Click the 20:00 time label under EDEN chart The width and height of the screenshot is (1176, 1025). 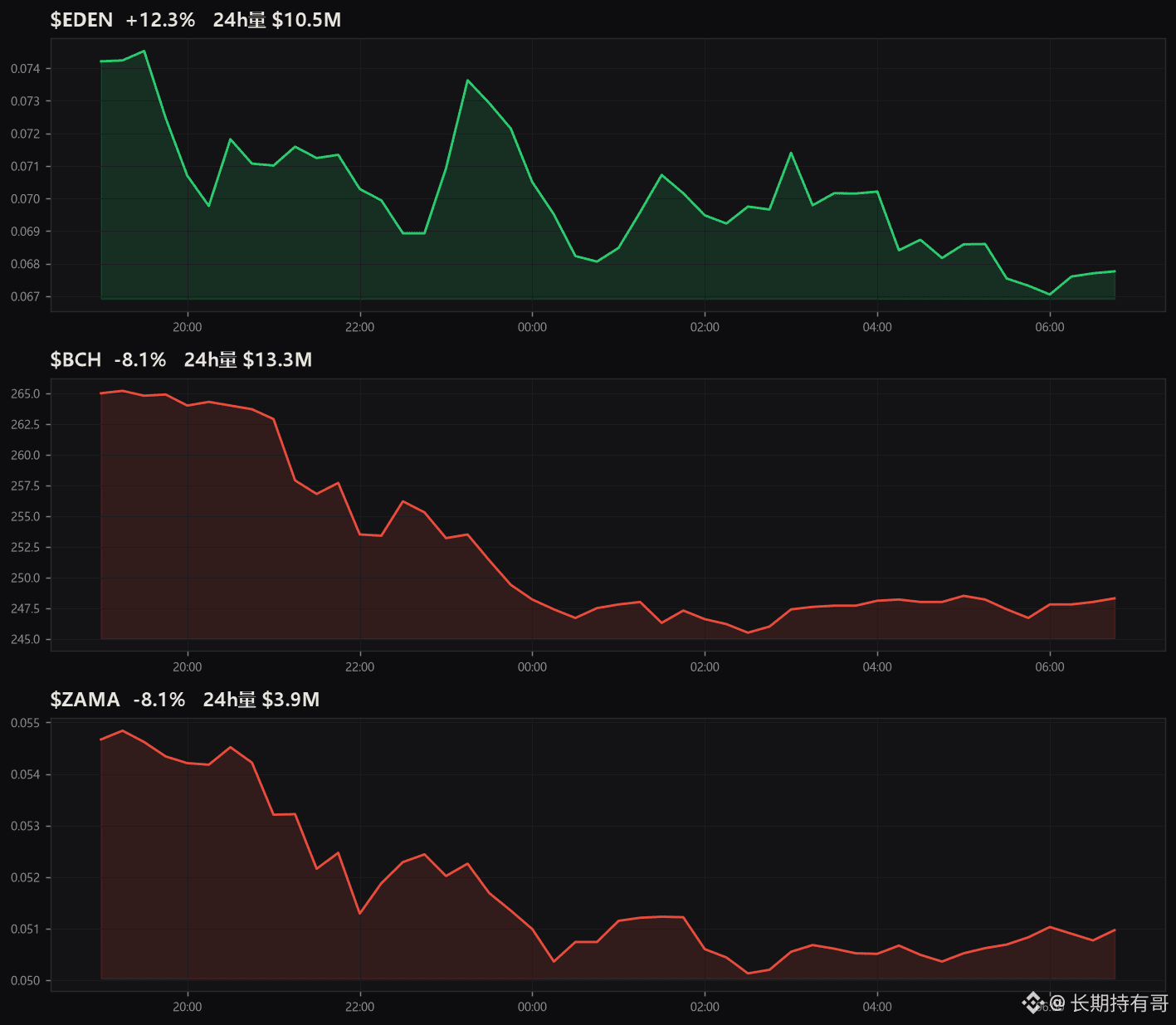(188, 327)
